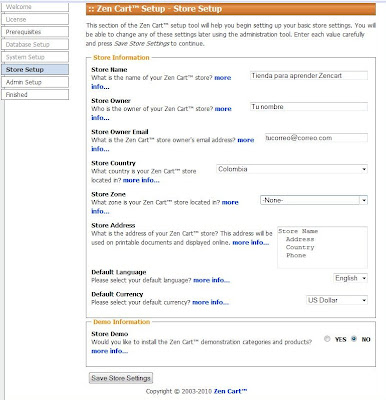386x400 pixels.
Task: Focus the Store Owner Email field
Action: (316, 138)
